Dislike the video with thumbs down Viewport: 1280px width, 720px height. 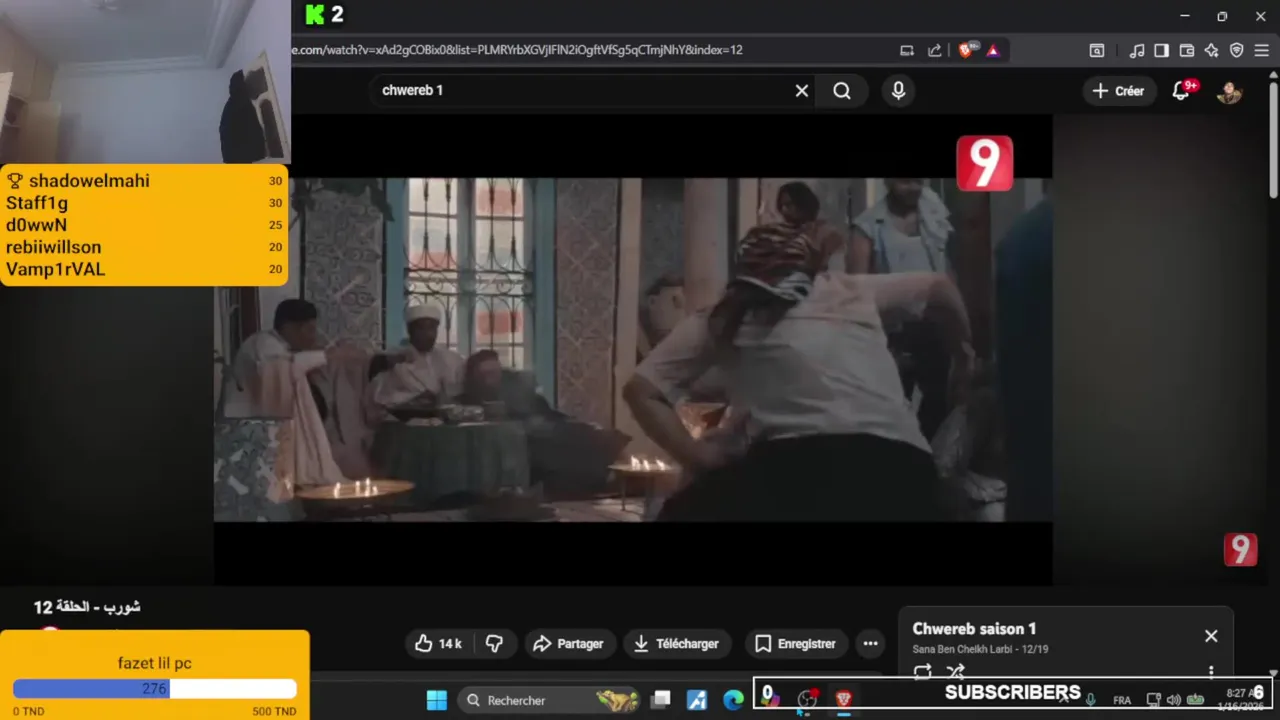(494, 644)
